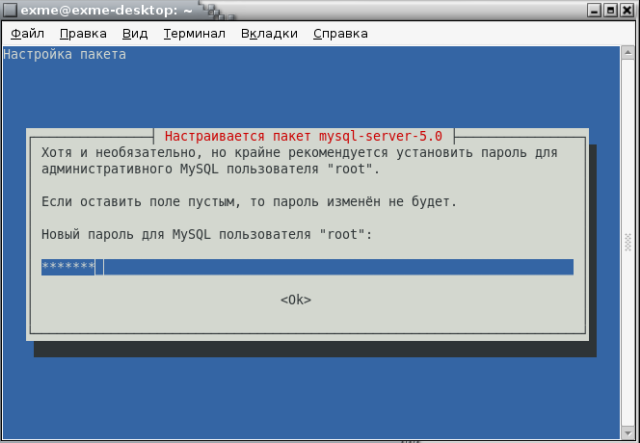Confirm the password with the <Ok> button

pyautogui.click(x=296, y=300)
